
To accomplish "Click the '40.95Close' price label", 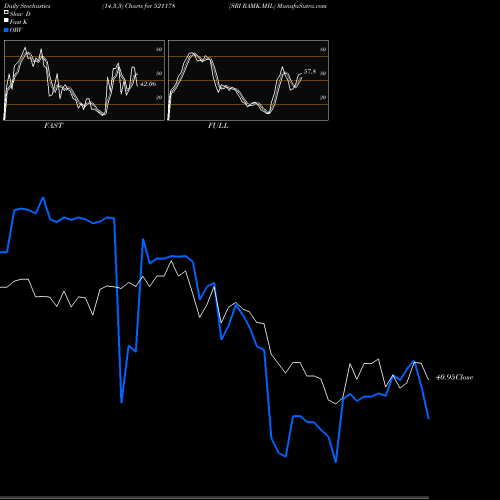I will pos(454,377).
